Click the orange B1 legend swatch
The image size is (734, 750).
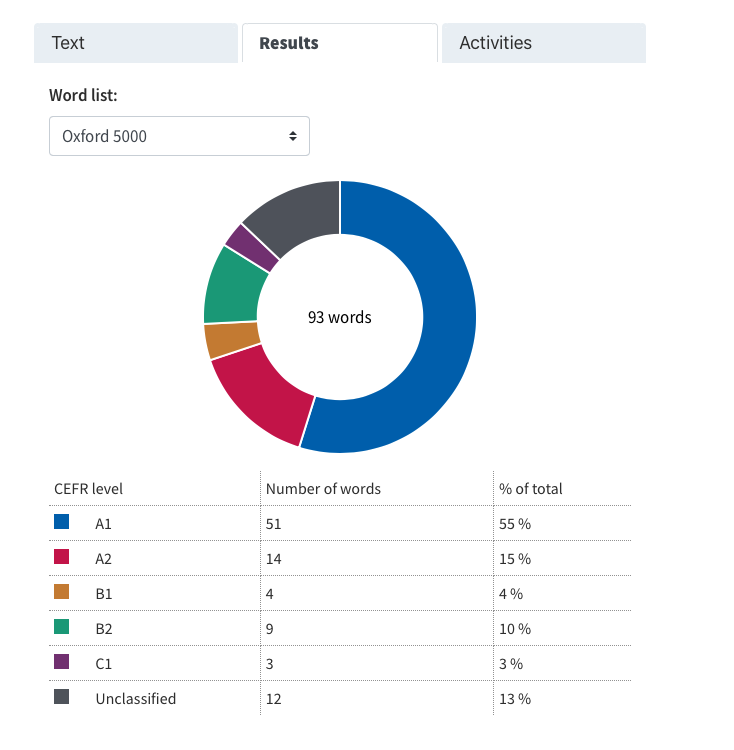coord(62,592)
